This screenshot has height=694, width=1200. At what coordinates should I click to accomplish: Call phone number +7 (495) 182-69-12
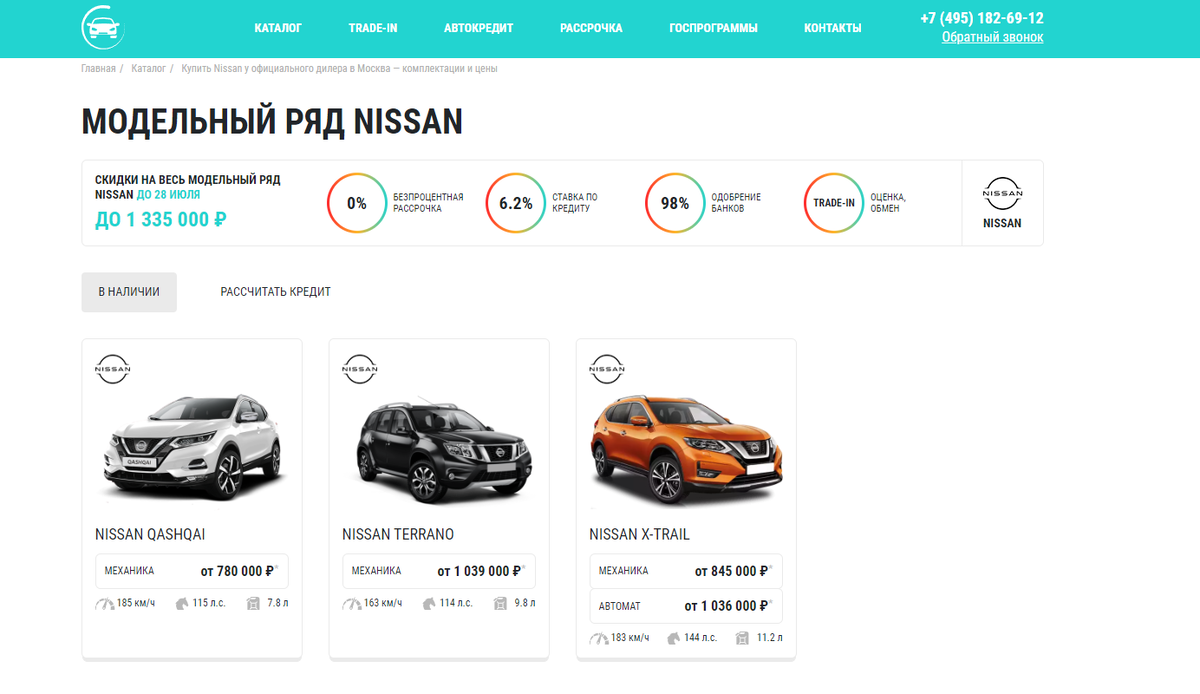click(x=982, y=18)
